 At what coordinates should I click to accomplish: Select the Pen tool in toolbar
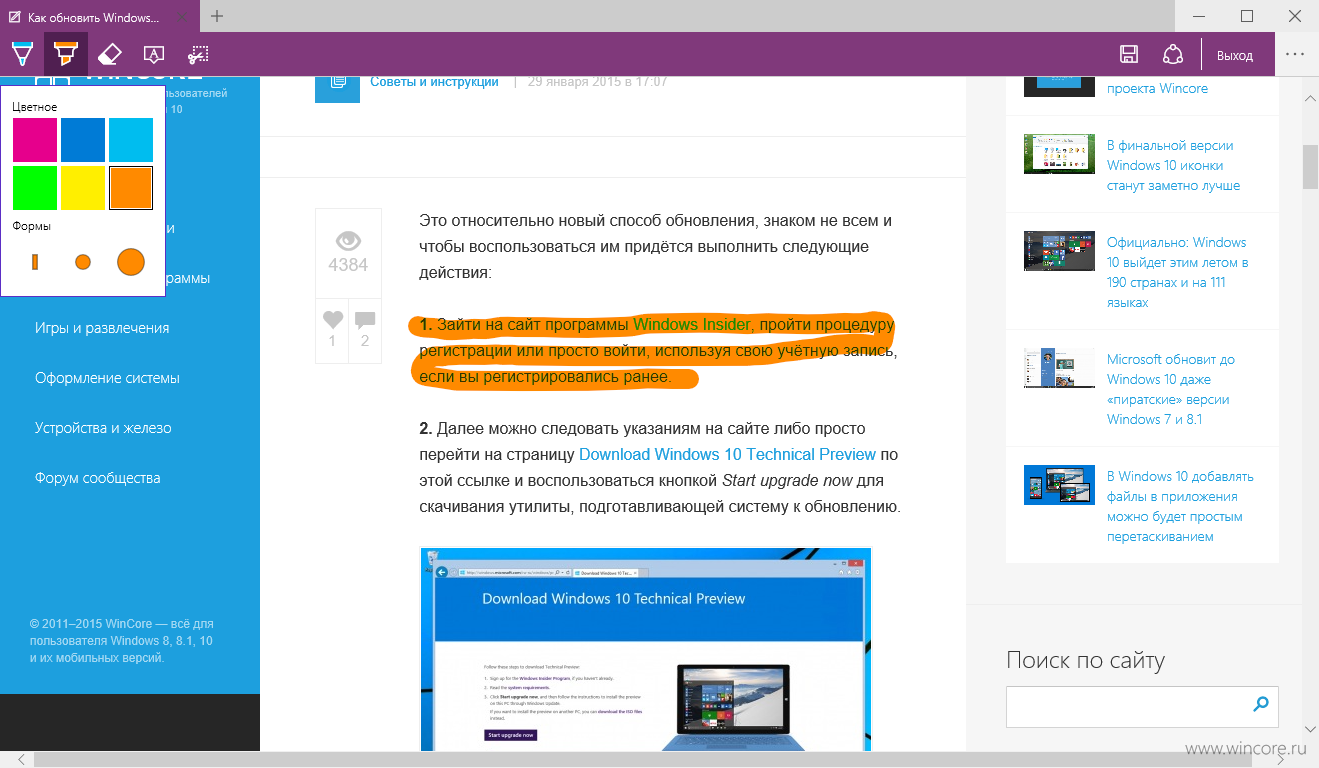[x=21, y=54]
